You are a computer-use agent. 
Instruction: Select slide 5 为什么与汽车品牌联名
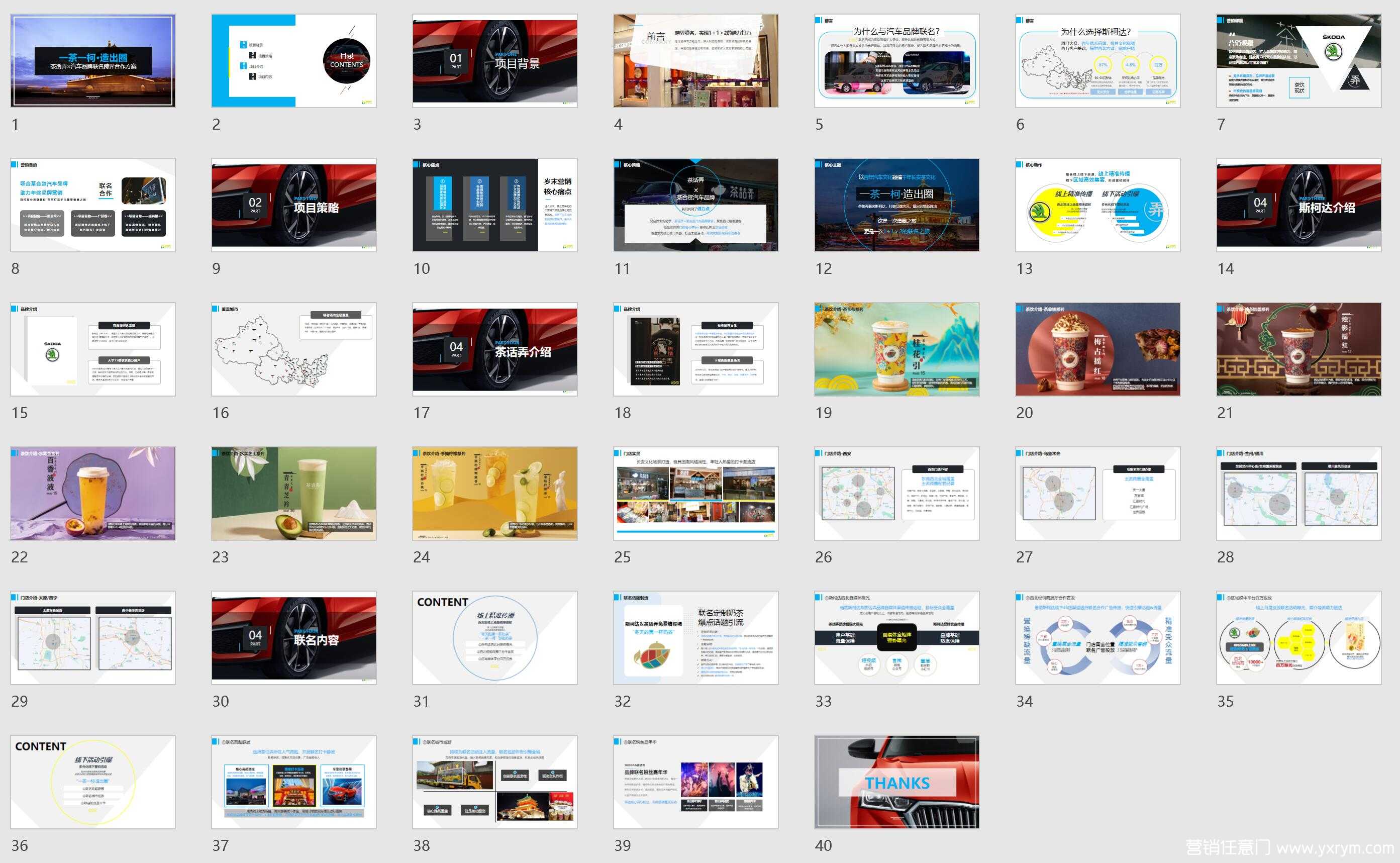(897, 60)
